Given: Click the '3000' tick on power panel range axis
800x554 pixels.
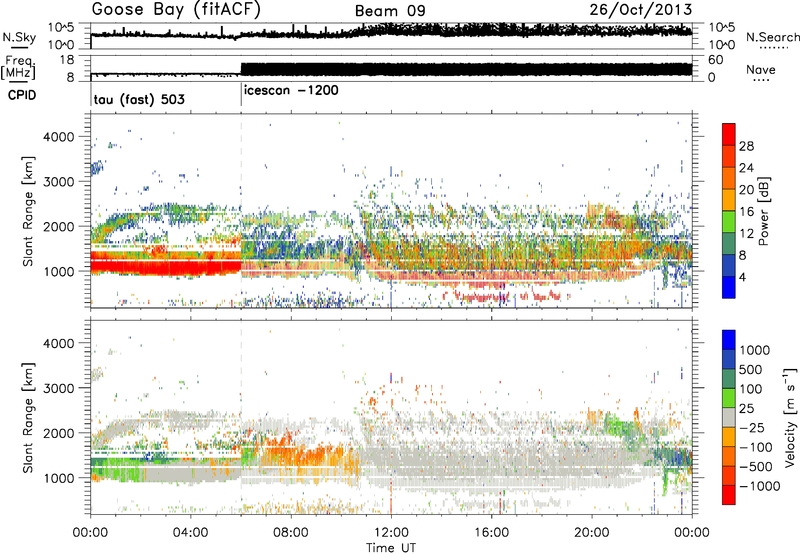Looking at the screenshot, I should click(x=58, y=182).
